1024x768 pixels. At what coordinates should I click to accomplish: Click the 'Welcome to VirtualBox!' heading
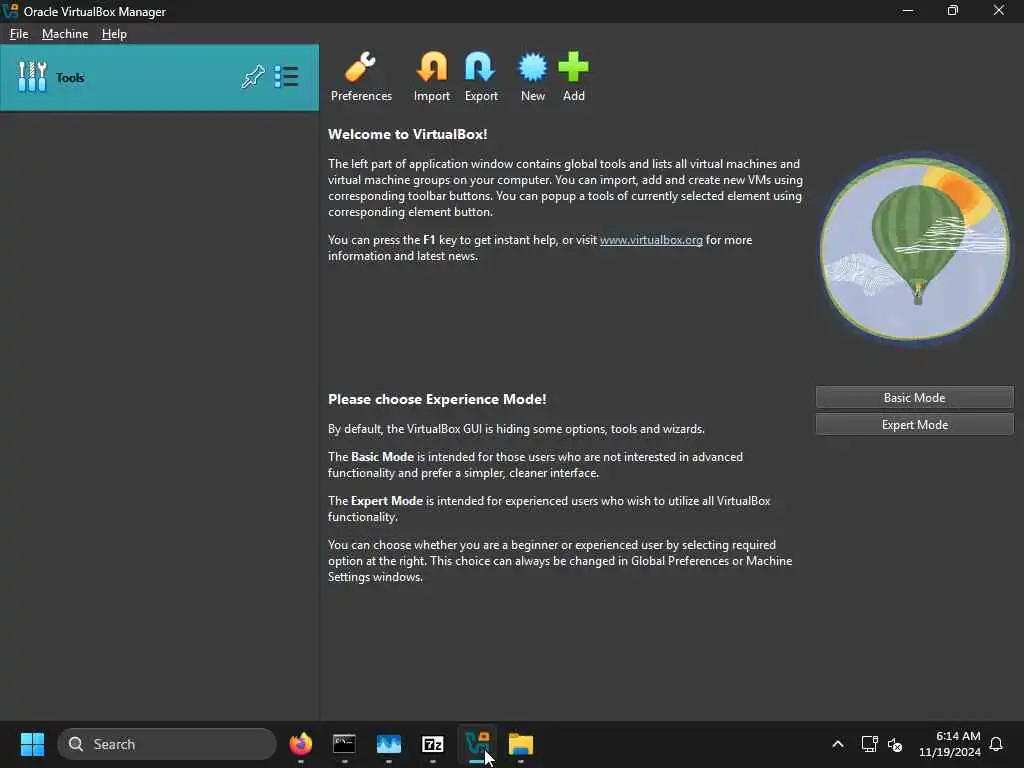(x=408, y=135)
